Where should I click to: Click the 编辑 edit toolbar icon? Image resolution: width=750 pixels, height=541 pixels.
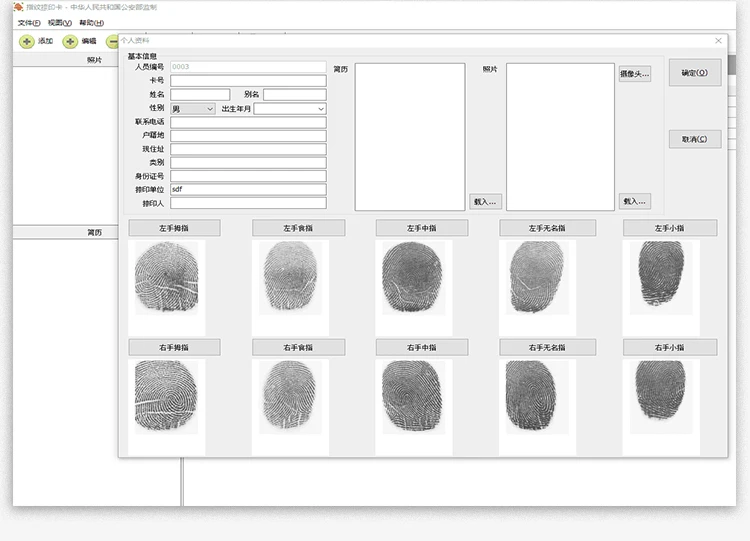pos(70,42)
